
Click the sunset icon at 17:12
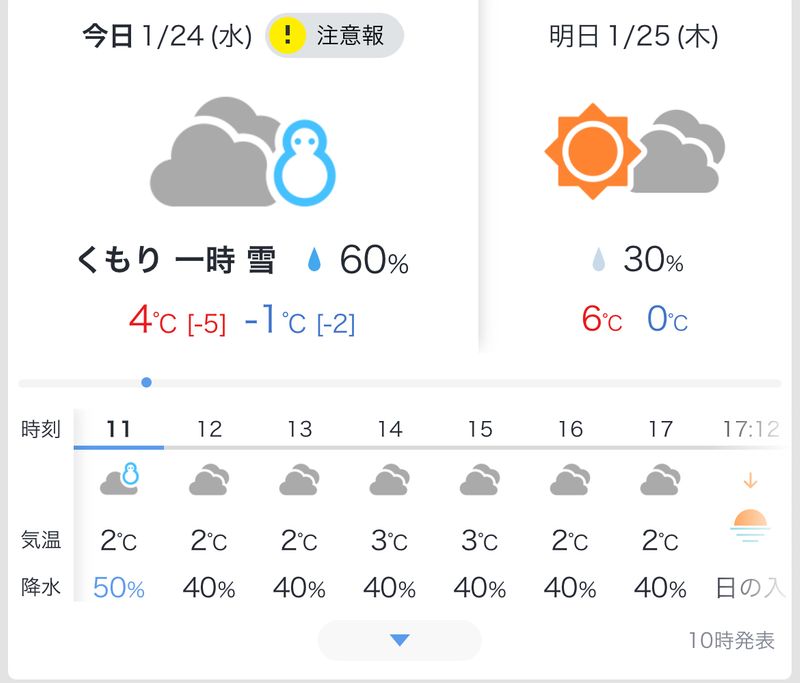[750, 522]
